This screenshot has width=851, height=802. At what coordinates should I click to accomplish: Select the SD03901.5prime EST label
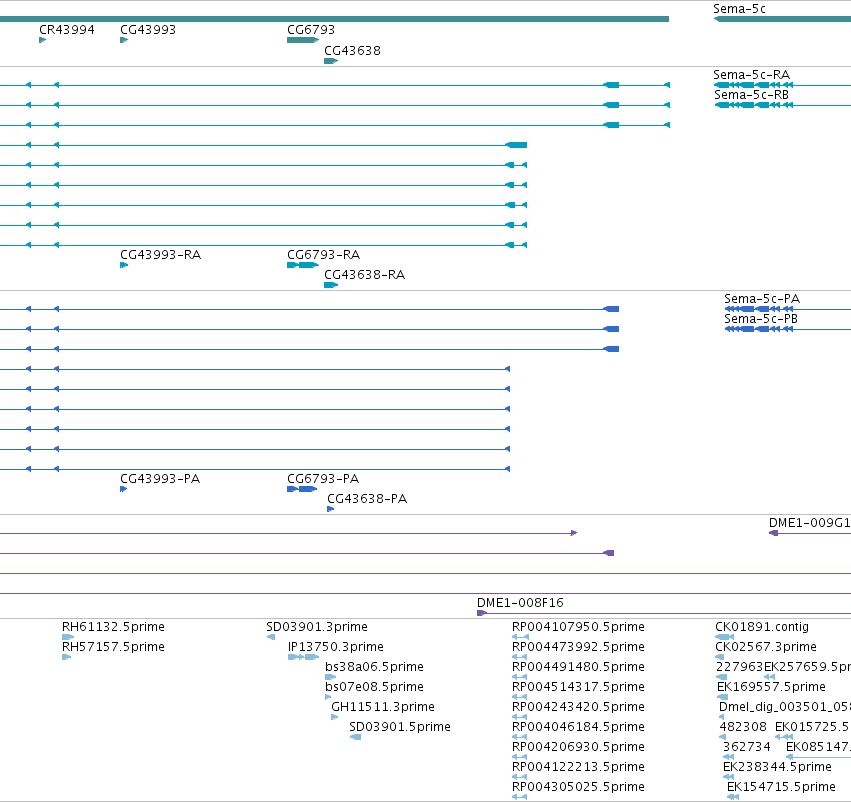tap(400, 727)
